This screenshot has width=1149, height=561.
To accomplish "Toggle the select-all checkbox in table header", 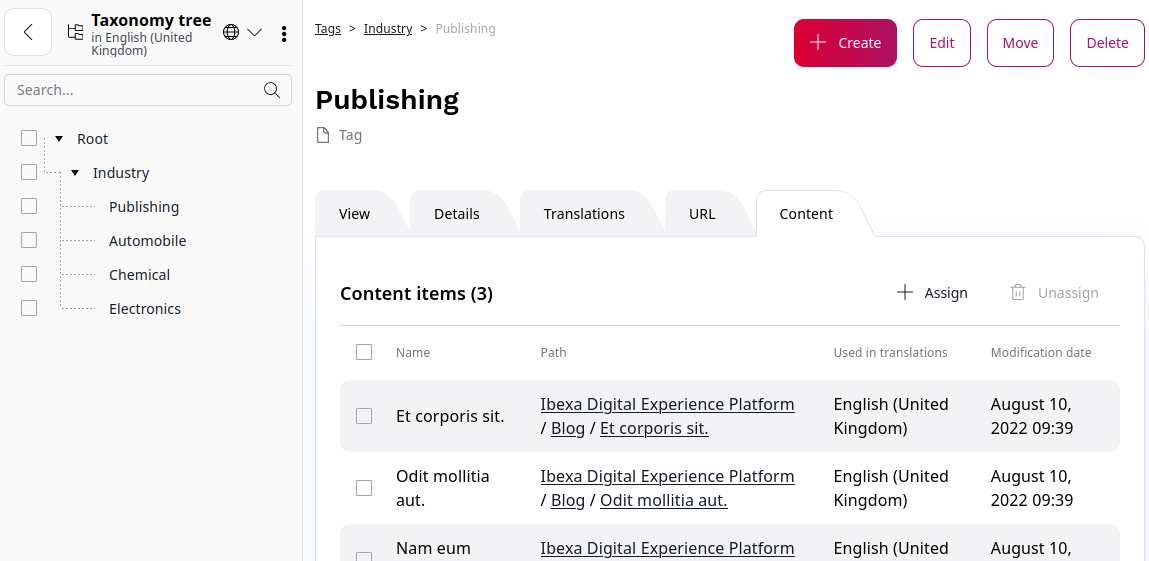I will pos(364,352).
